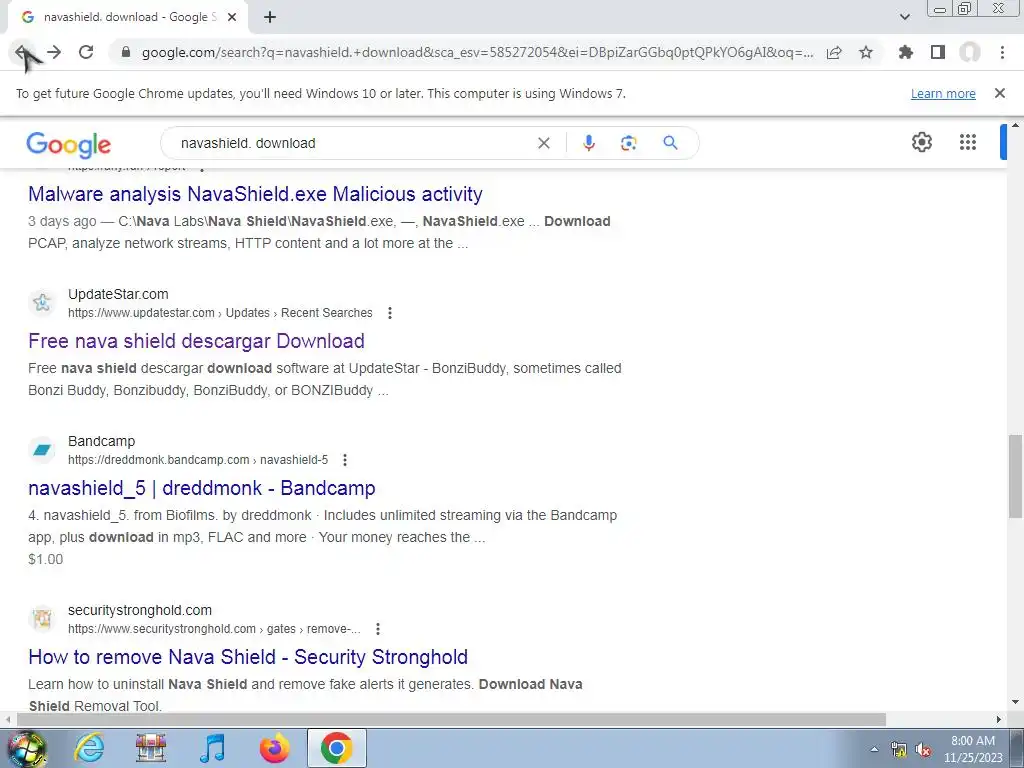
Task: Open the Chrome profile avatar
Action: click(x=970, y=52)
